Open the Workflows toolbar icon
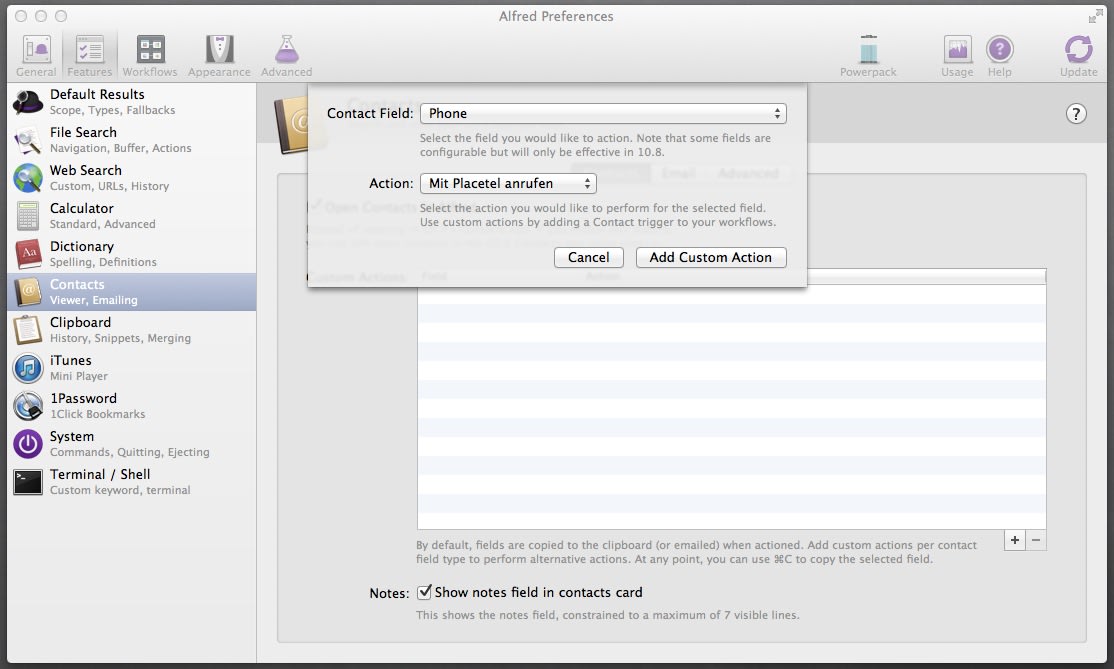The image size is (1114, 669). point(150,50)
